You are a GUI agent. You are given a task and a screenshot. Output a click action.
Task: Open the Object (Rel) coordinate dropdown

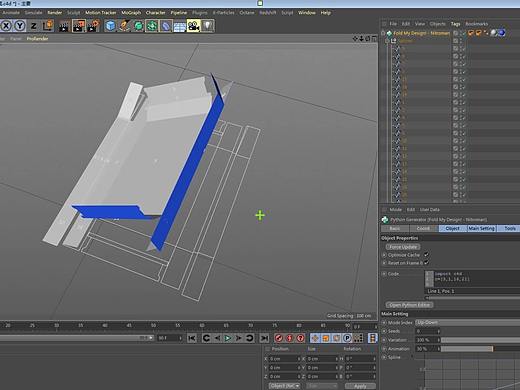[284, 386]
